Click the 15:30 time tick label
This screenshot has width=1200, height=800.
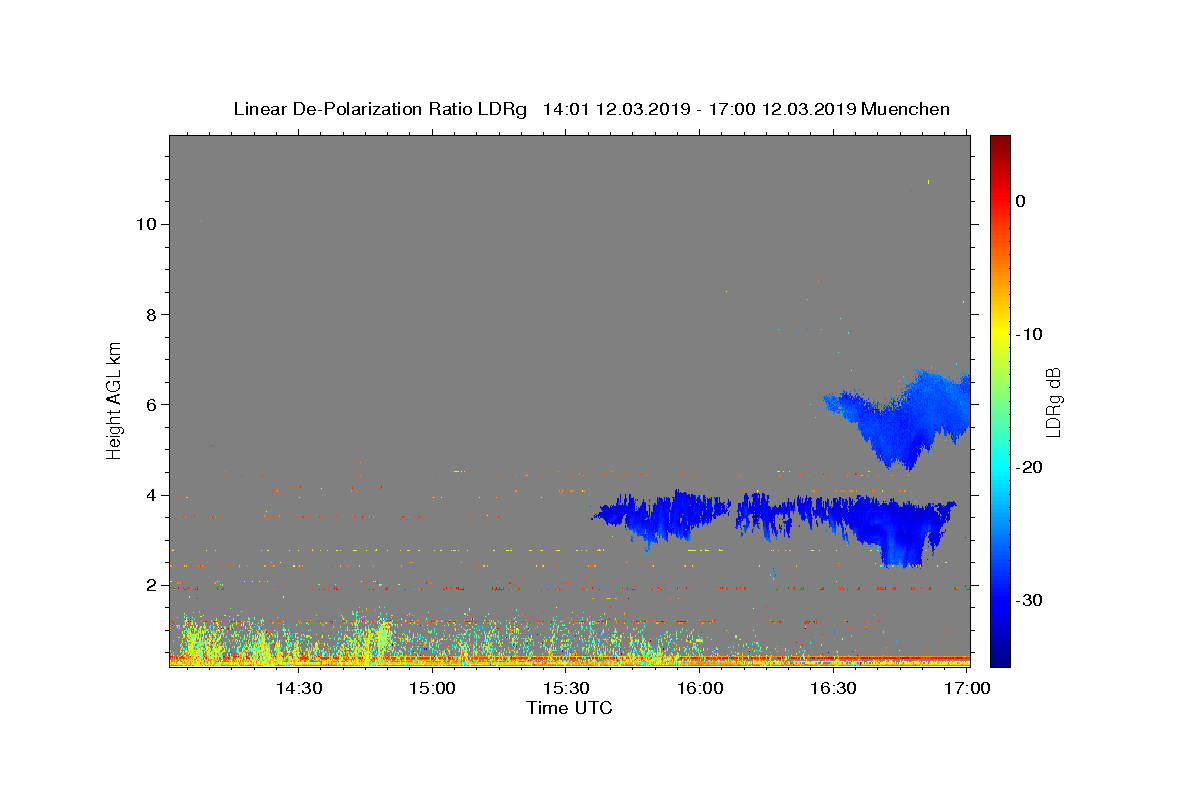pyautogui.click(x=566, y=689)
